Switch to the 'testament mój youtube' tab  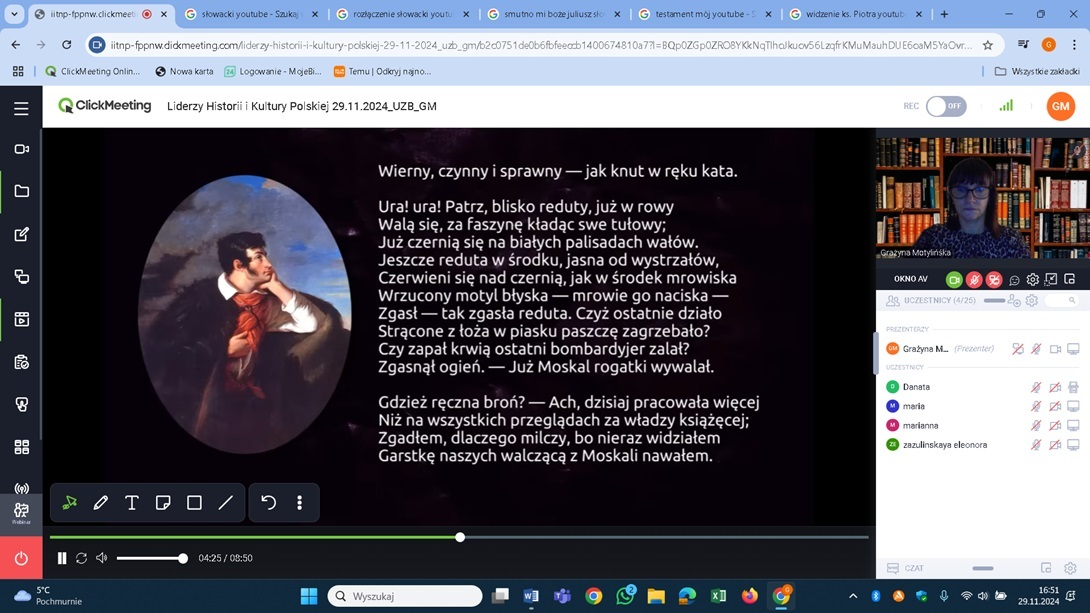coord(704,14)
